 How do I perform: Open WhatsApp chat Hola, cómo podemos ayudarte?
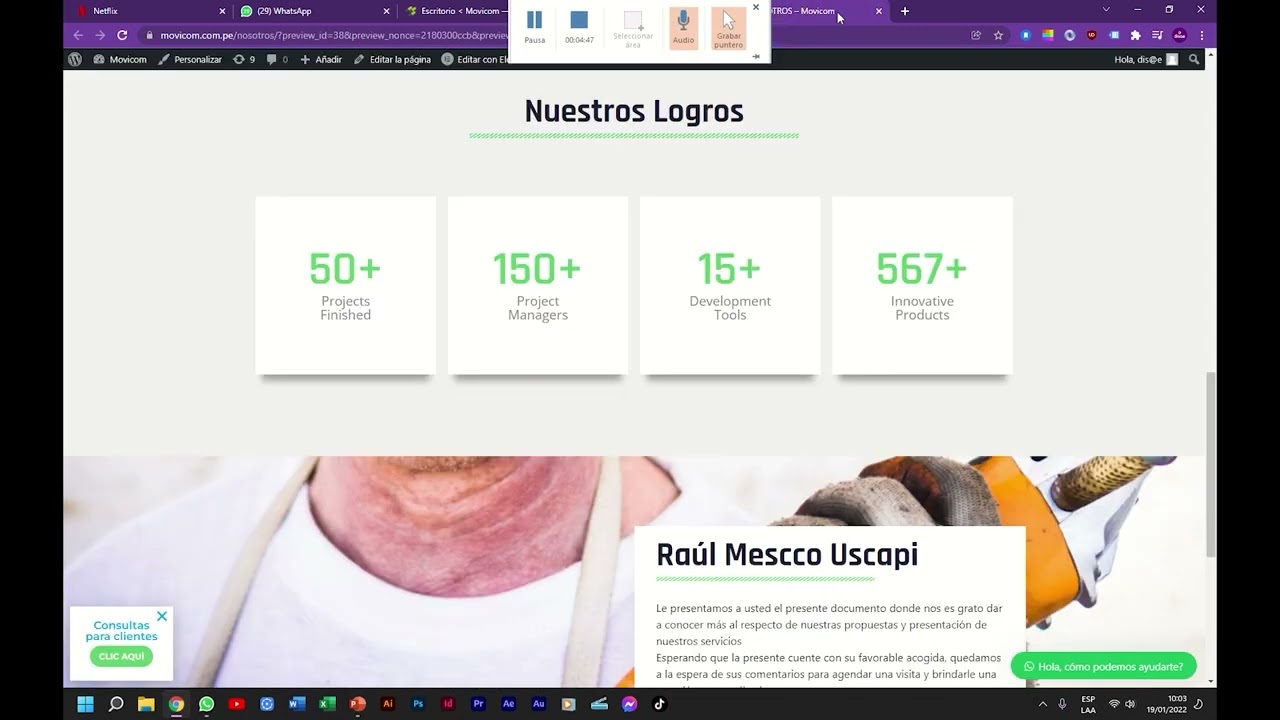pos(1103,666)
